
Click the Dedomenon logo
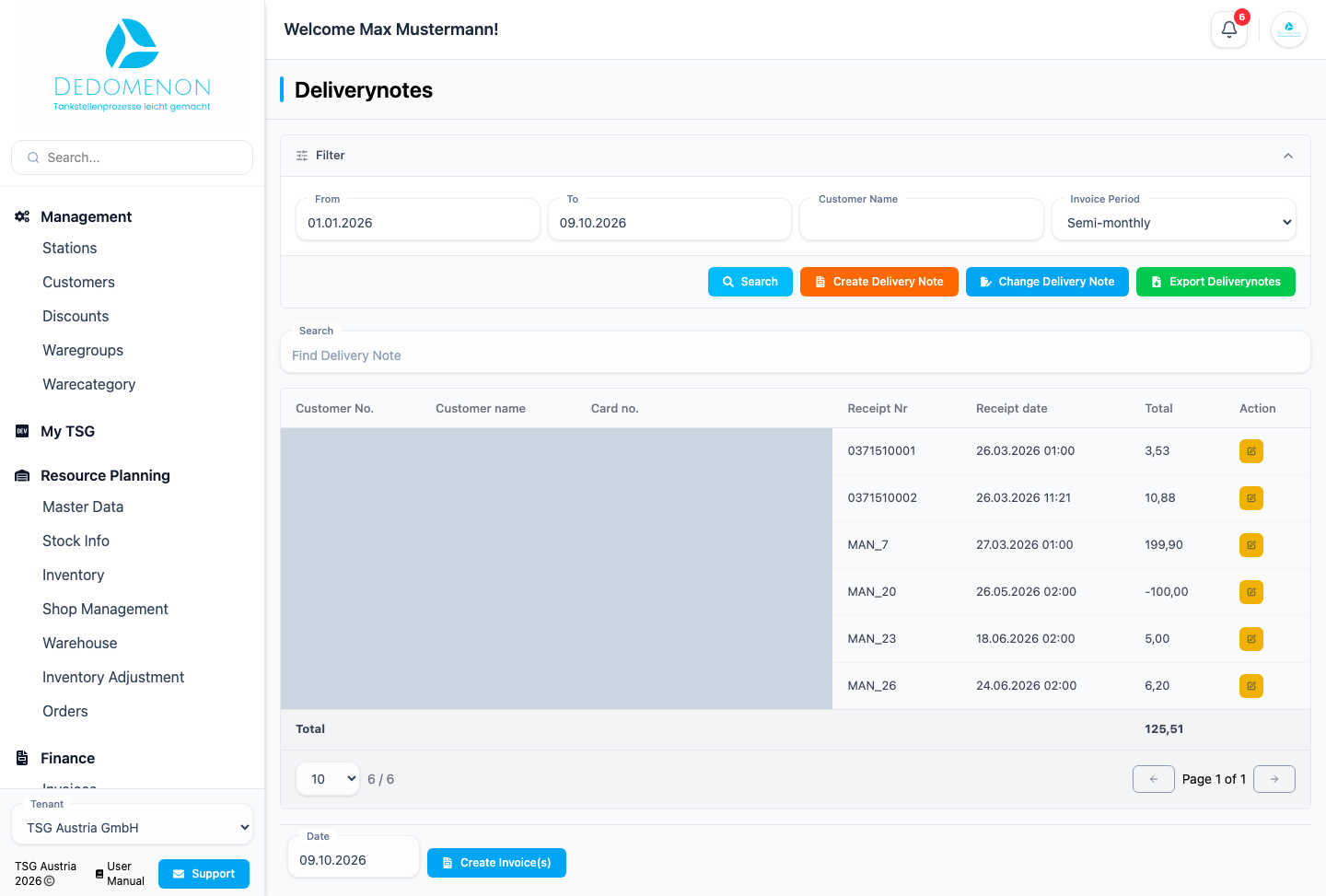coord(132,65)
